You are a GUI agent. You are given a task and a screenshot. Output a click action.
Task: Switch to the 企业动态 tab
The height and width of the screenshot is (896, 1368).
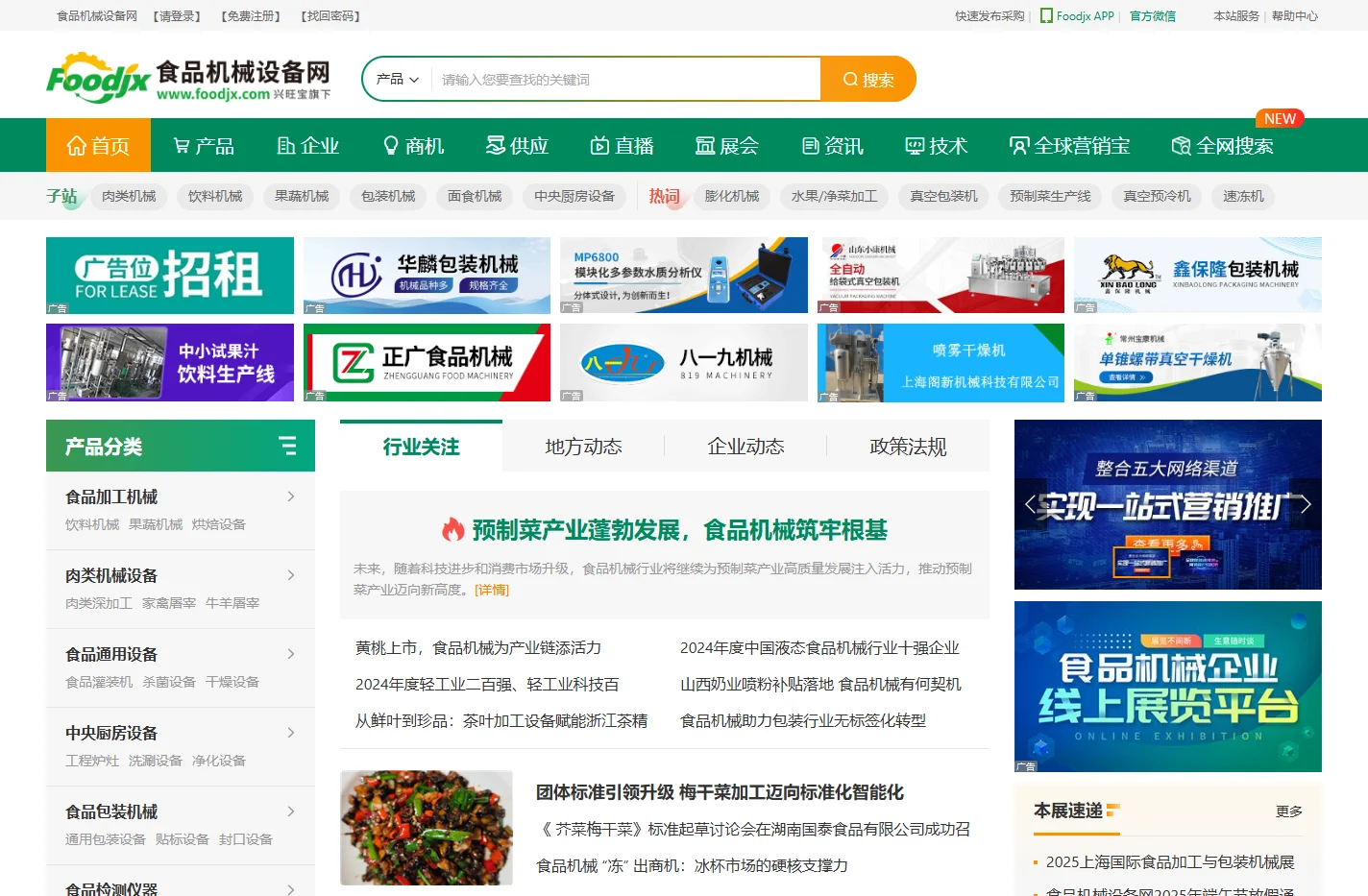[745, 447]
